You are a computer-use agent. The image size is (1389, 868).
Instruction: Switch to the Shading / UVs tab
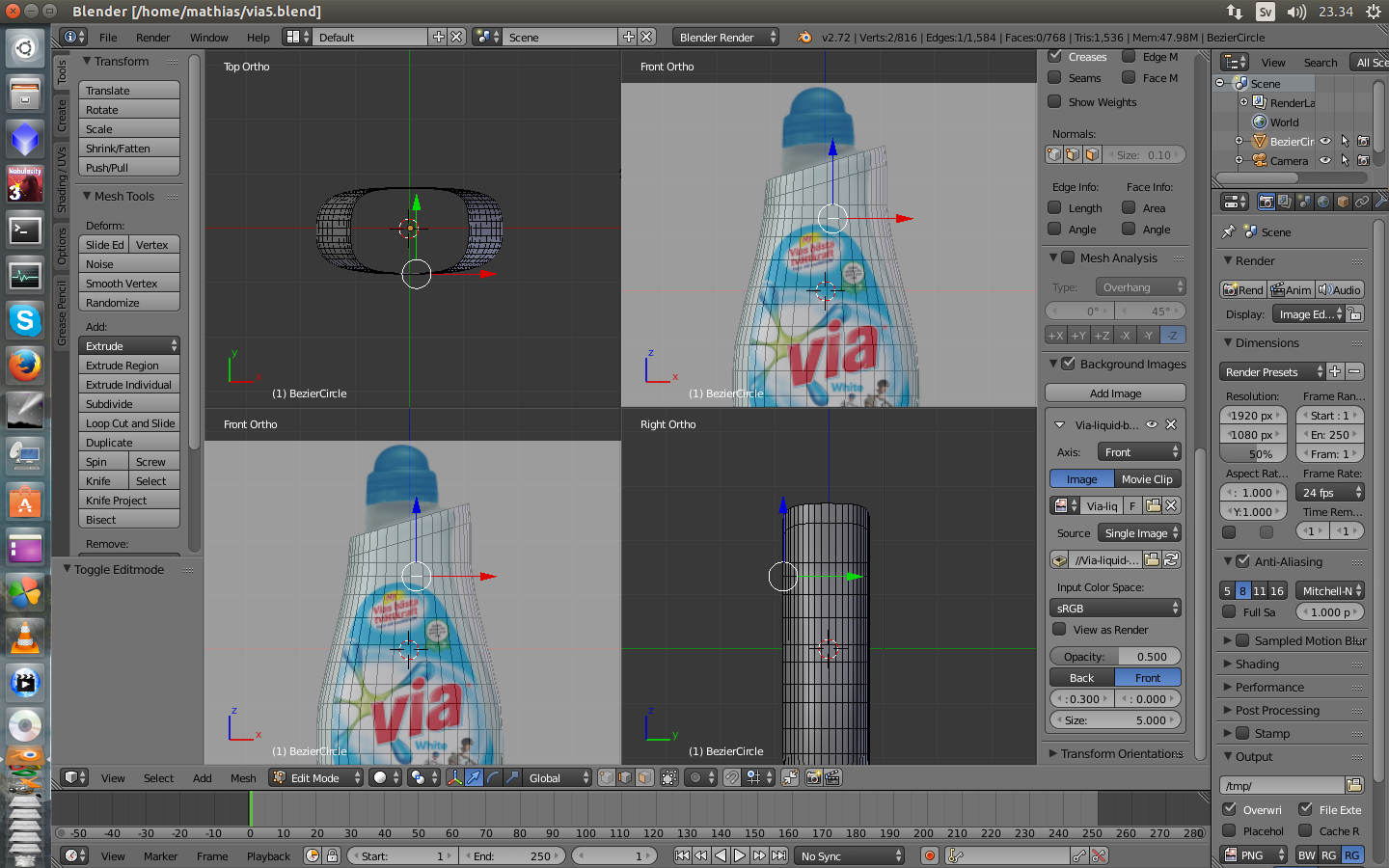point(62,180)
